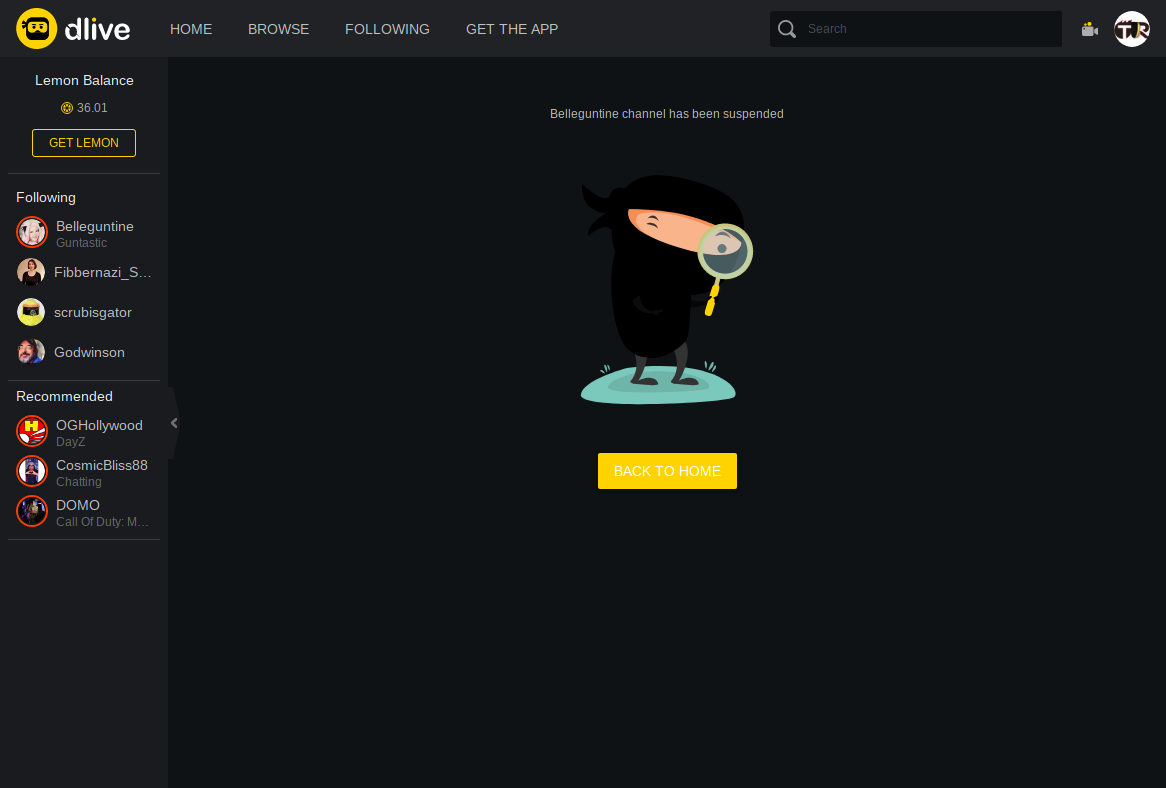Open CosmicBliss88's avatar icon
Viewport: 1166px width, 788px height.
click(32, 471)
